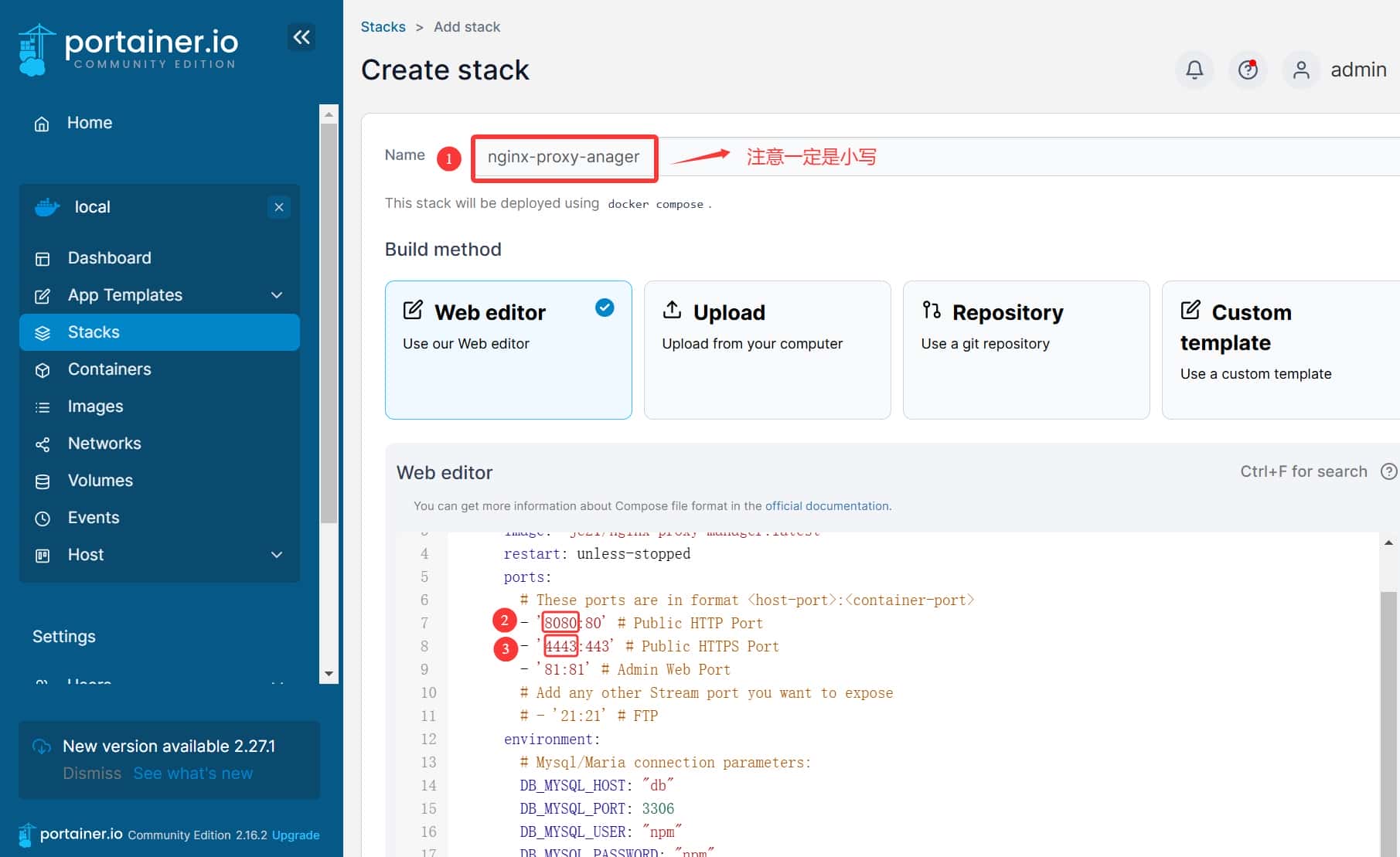Click the admin user avatar icon

pos(1301,70)
